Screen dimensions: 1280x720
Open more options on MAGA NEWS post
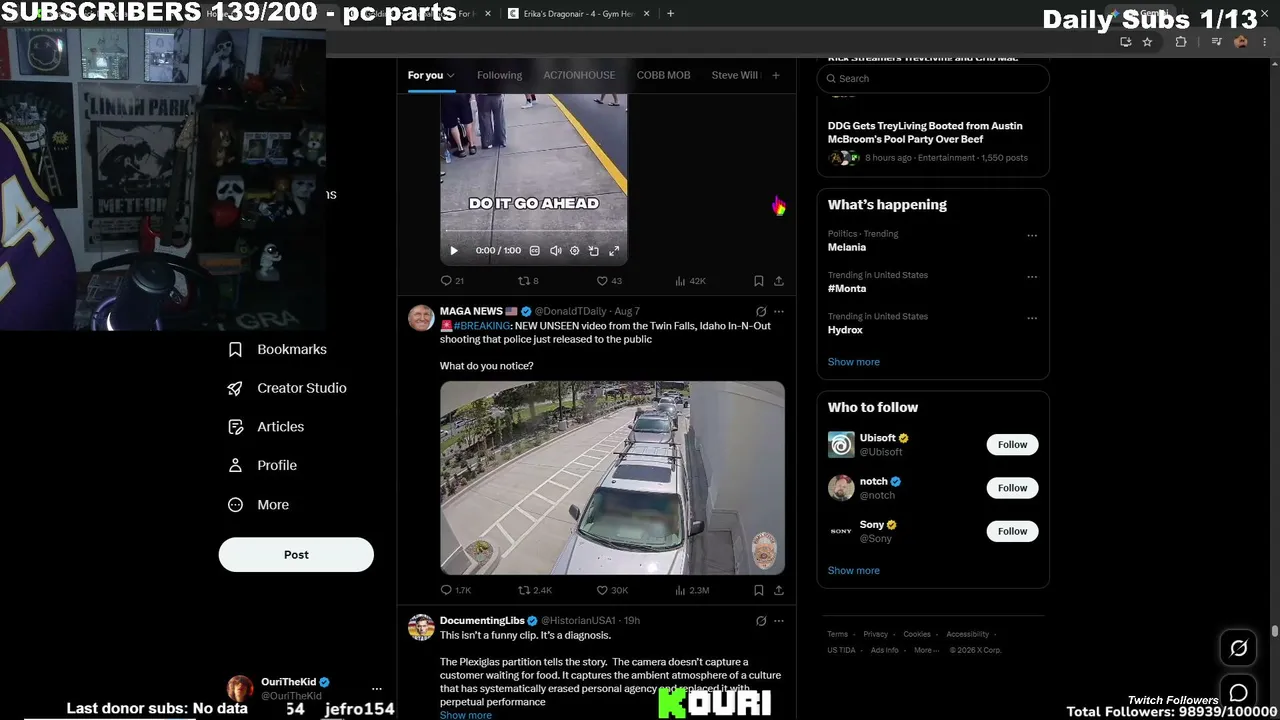click(779, 311)
